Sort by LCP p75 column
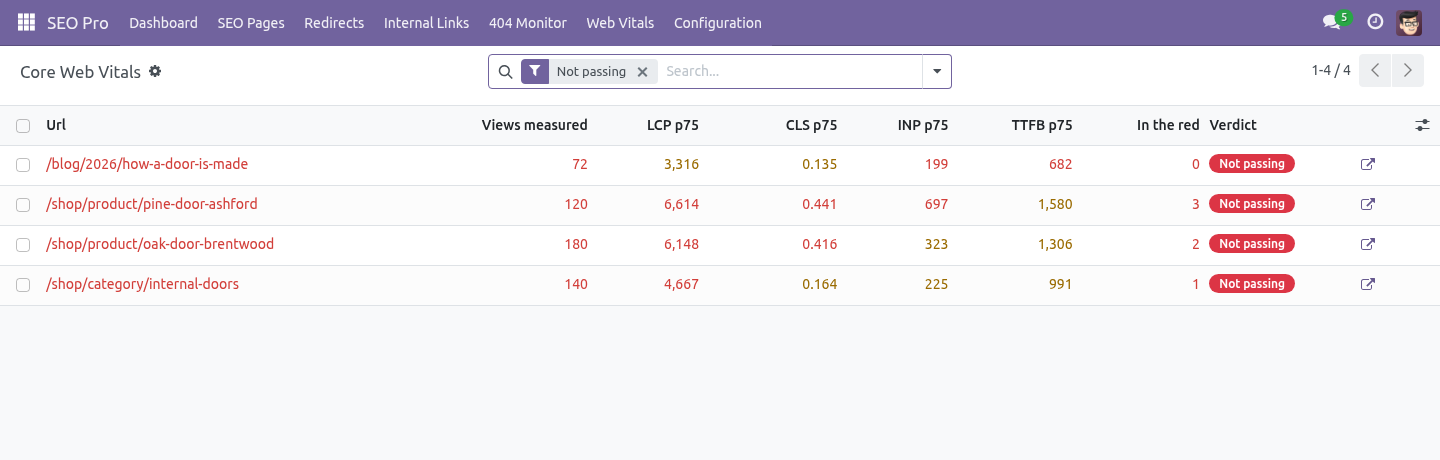1440x460 pixels. pos(672,125)
